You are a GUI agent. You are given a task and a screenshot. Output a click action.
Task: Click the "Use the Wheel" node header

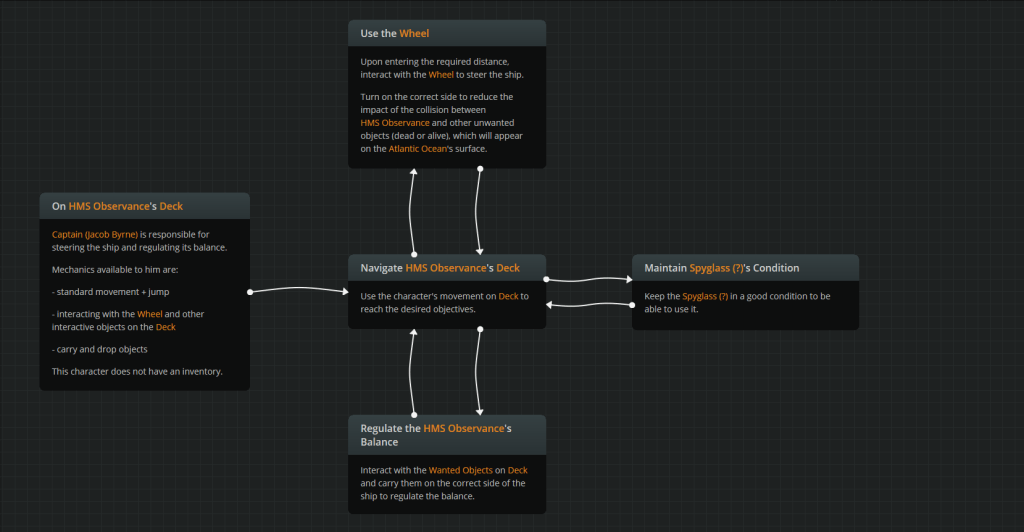[x=447, y=33]
